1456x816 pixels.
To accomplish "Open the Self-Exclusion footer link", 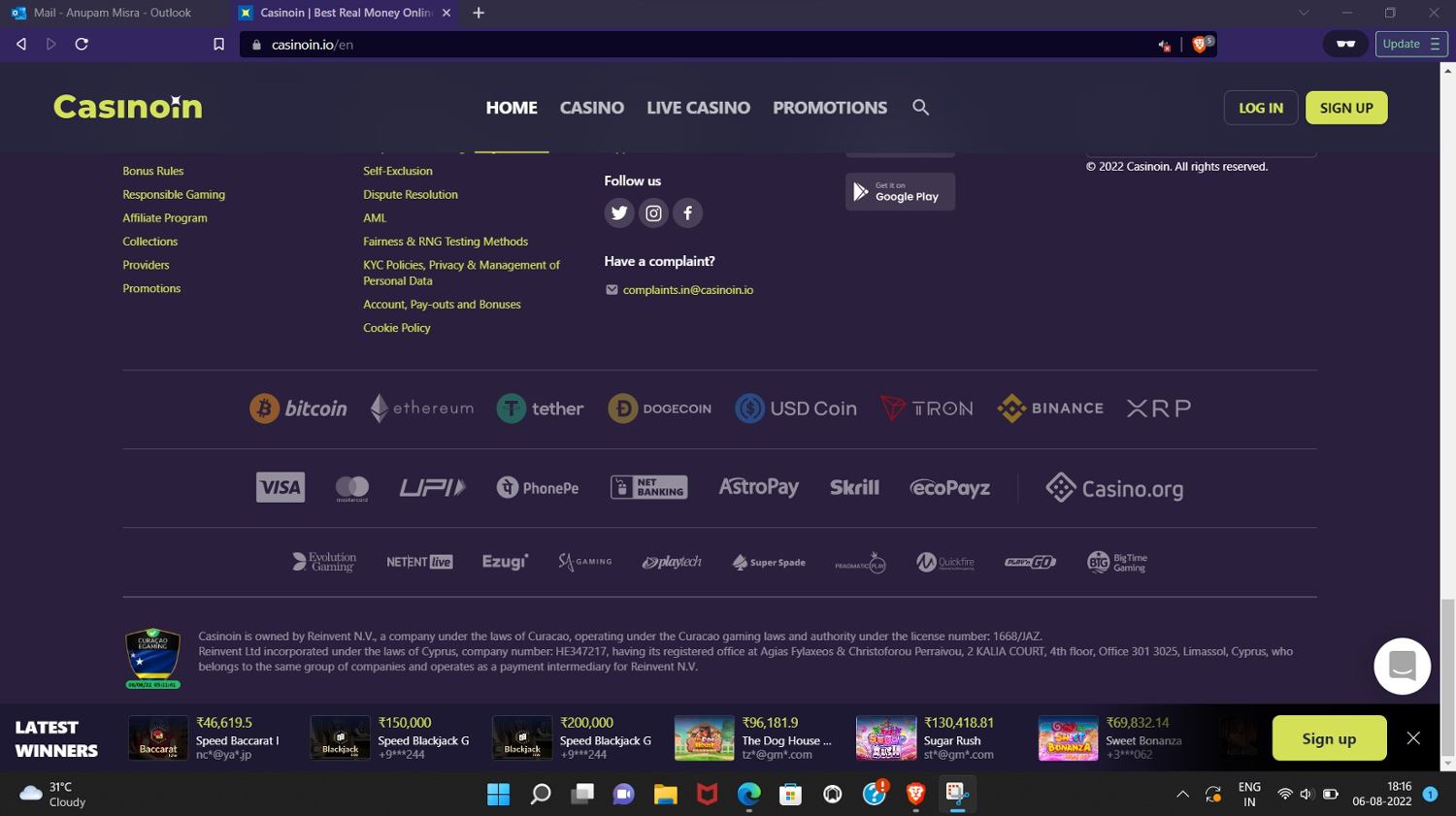I will pos(398,171).
